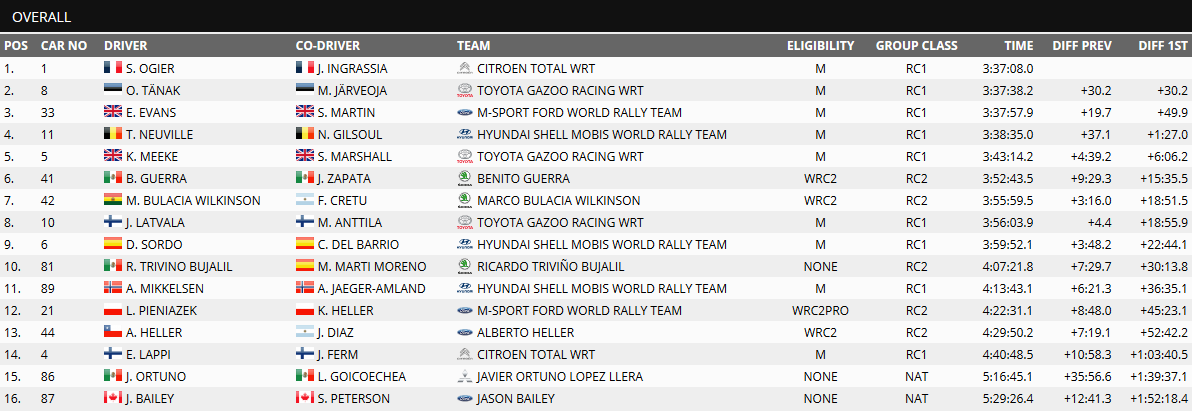
Task: Click the DIFF PREV column header
Action: point(1082,46)
